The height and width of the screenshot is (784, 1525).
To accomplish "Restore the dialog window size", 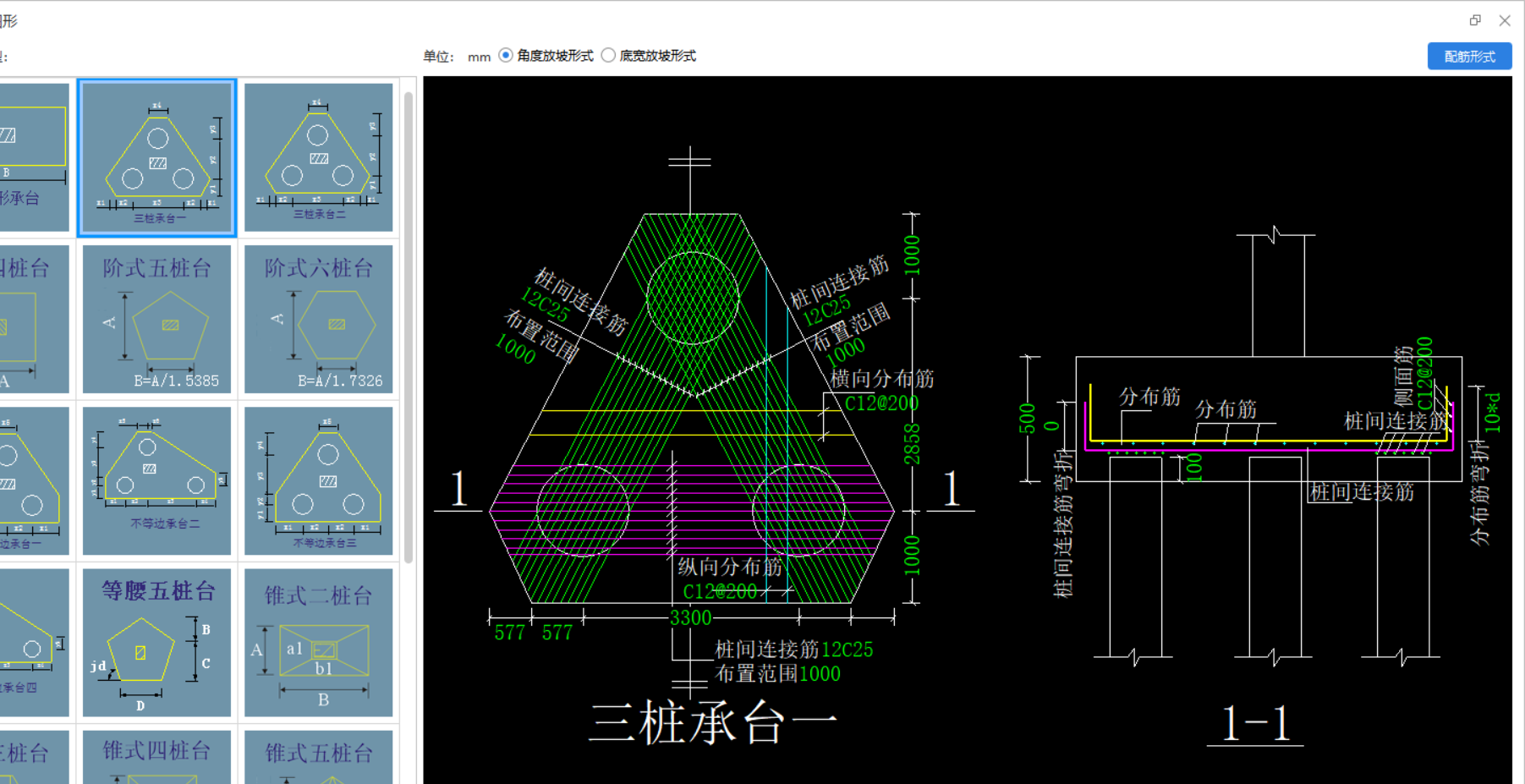I will pos(1476,20).
